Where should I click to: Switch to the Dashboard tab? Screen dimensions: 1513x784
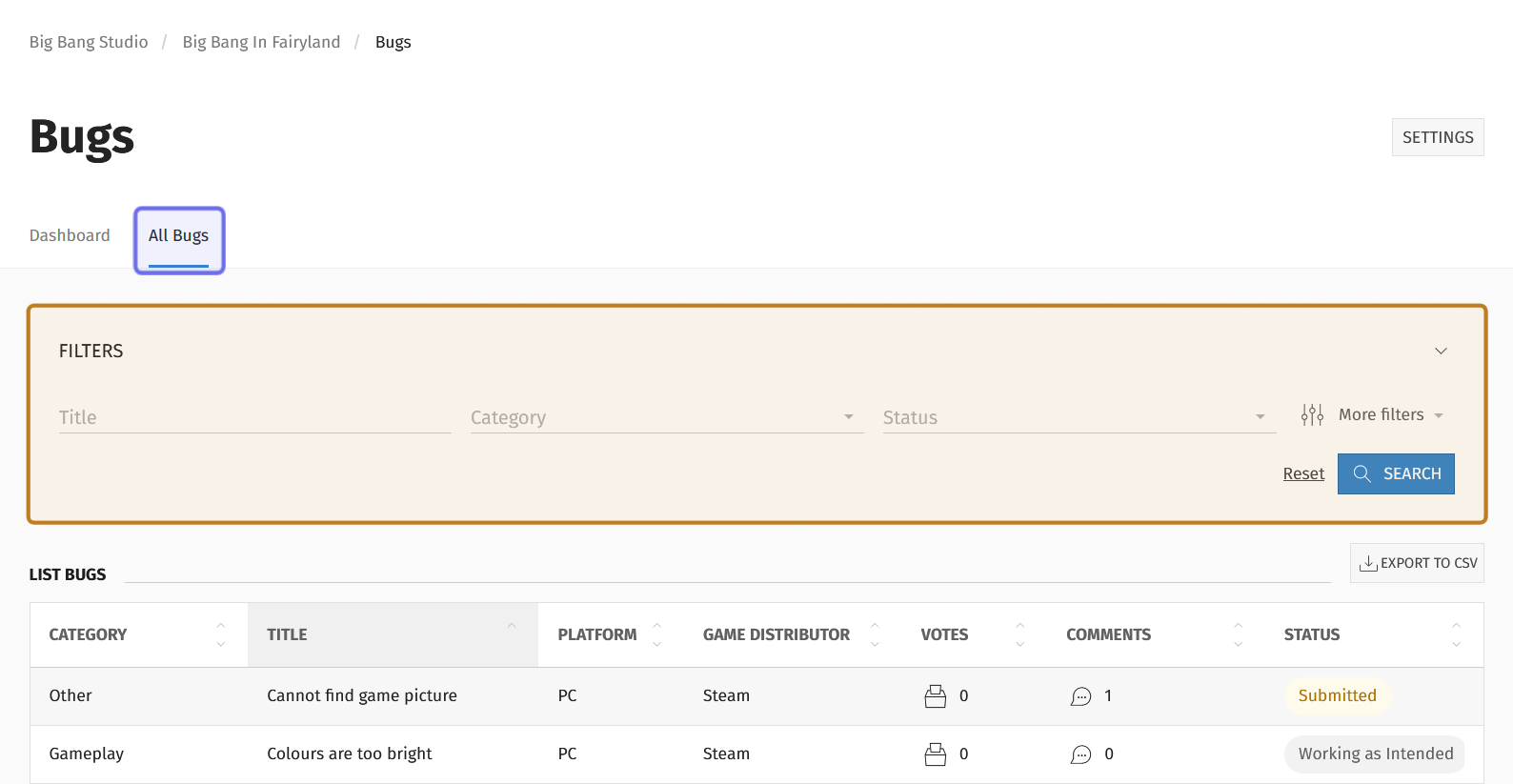(x=70, y=235)
